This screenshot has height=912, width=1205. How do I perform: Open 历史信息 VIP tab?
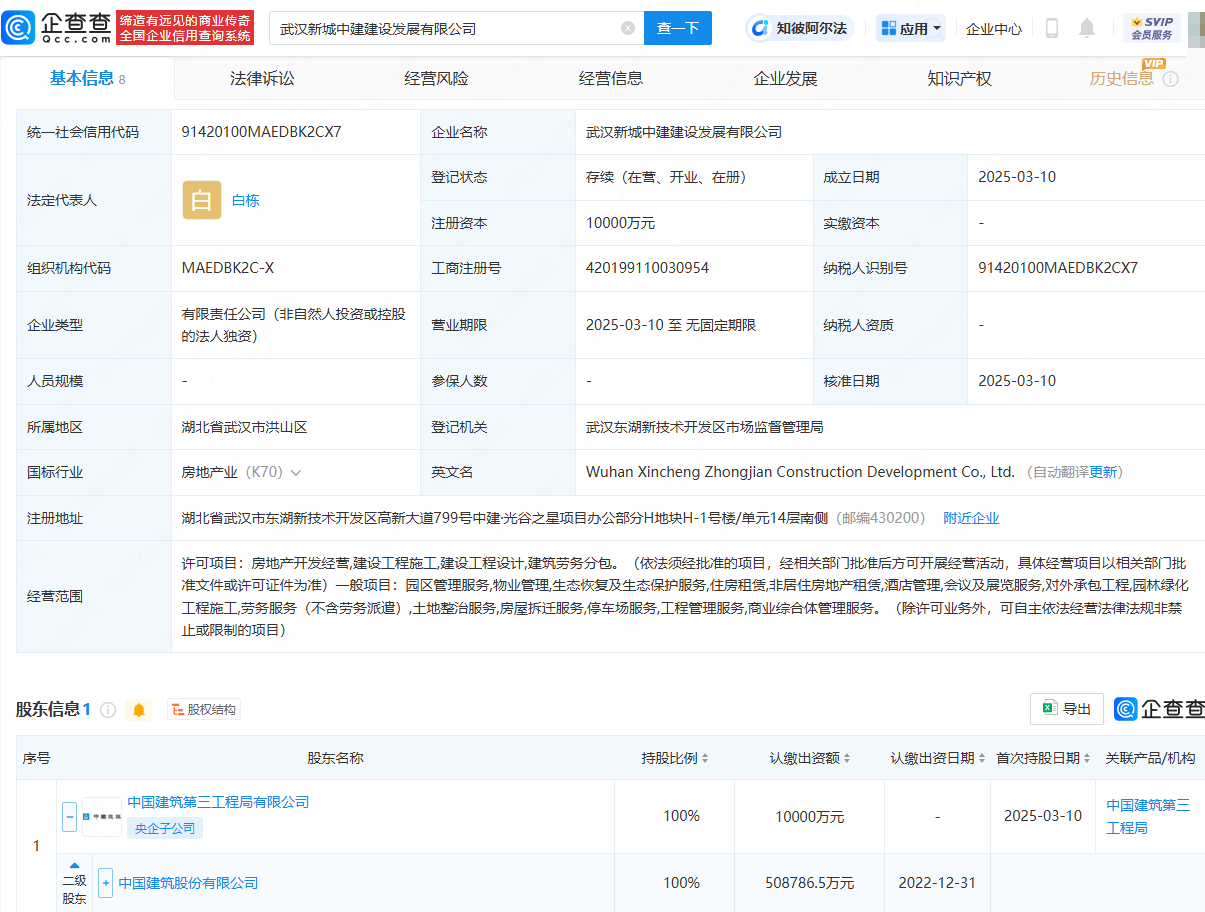coord(1122,78)
